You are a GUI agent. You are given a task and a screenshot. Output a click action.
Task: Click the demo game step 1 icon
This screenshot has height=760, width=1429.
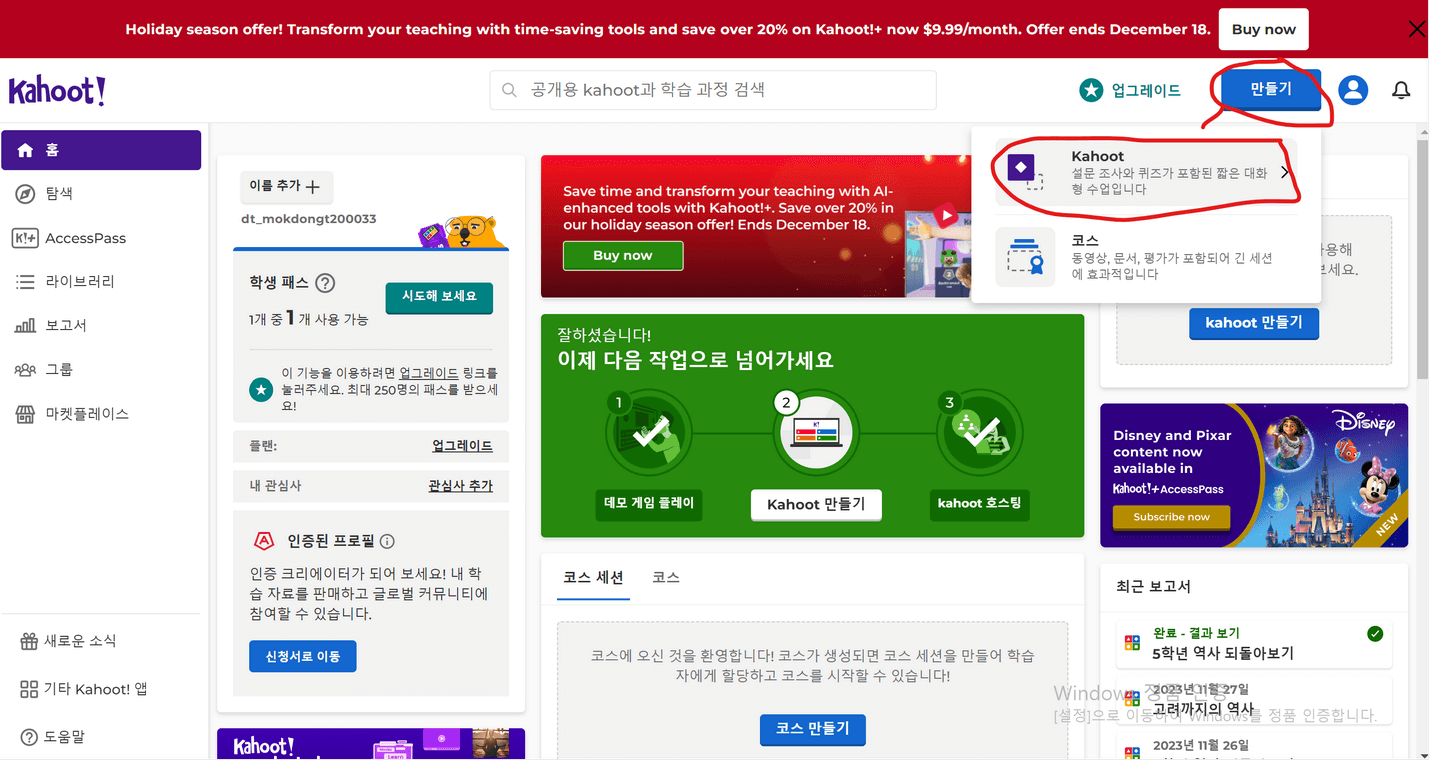(648, 433)
